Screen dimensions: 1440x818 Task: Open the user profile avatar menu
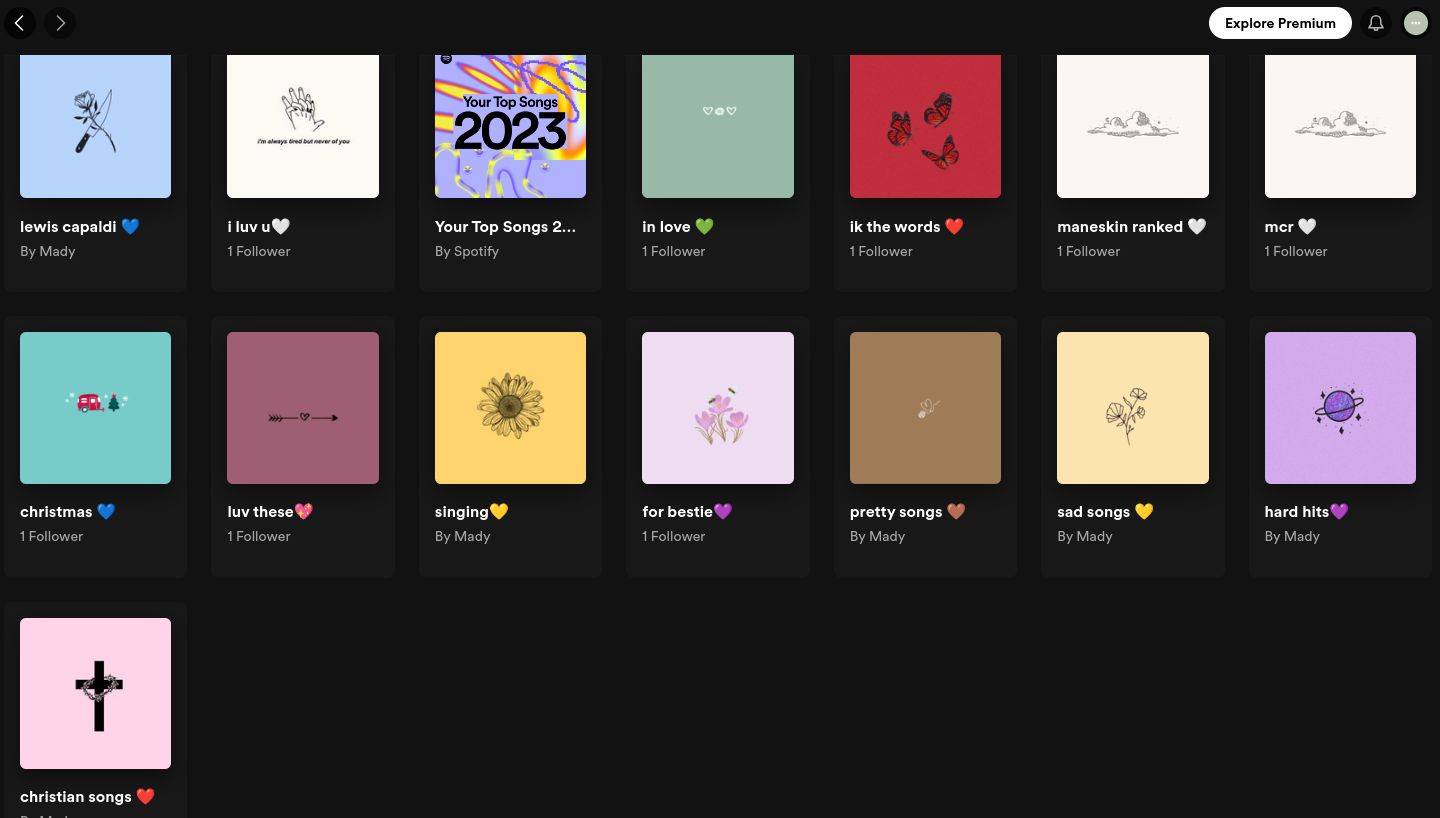tap(1416, 23)
